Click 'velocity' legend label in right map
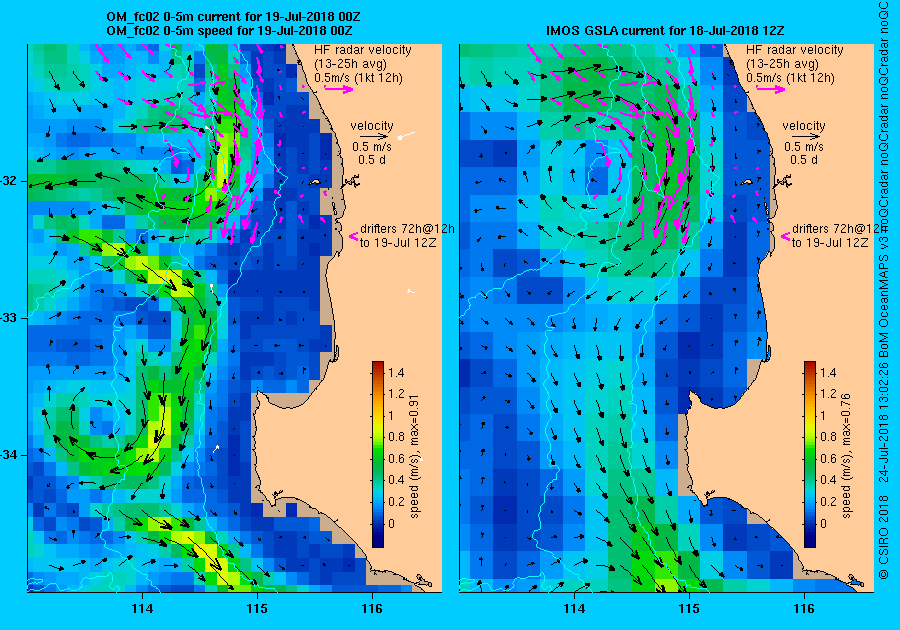 [804, 126]
